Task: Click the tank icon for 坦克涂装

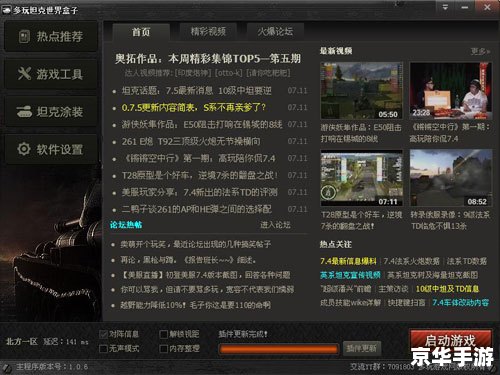Action: (24, 112)
